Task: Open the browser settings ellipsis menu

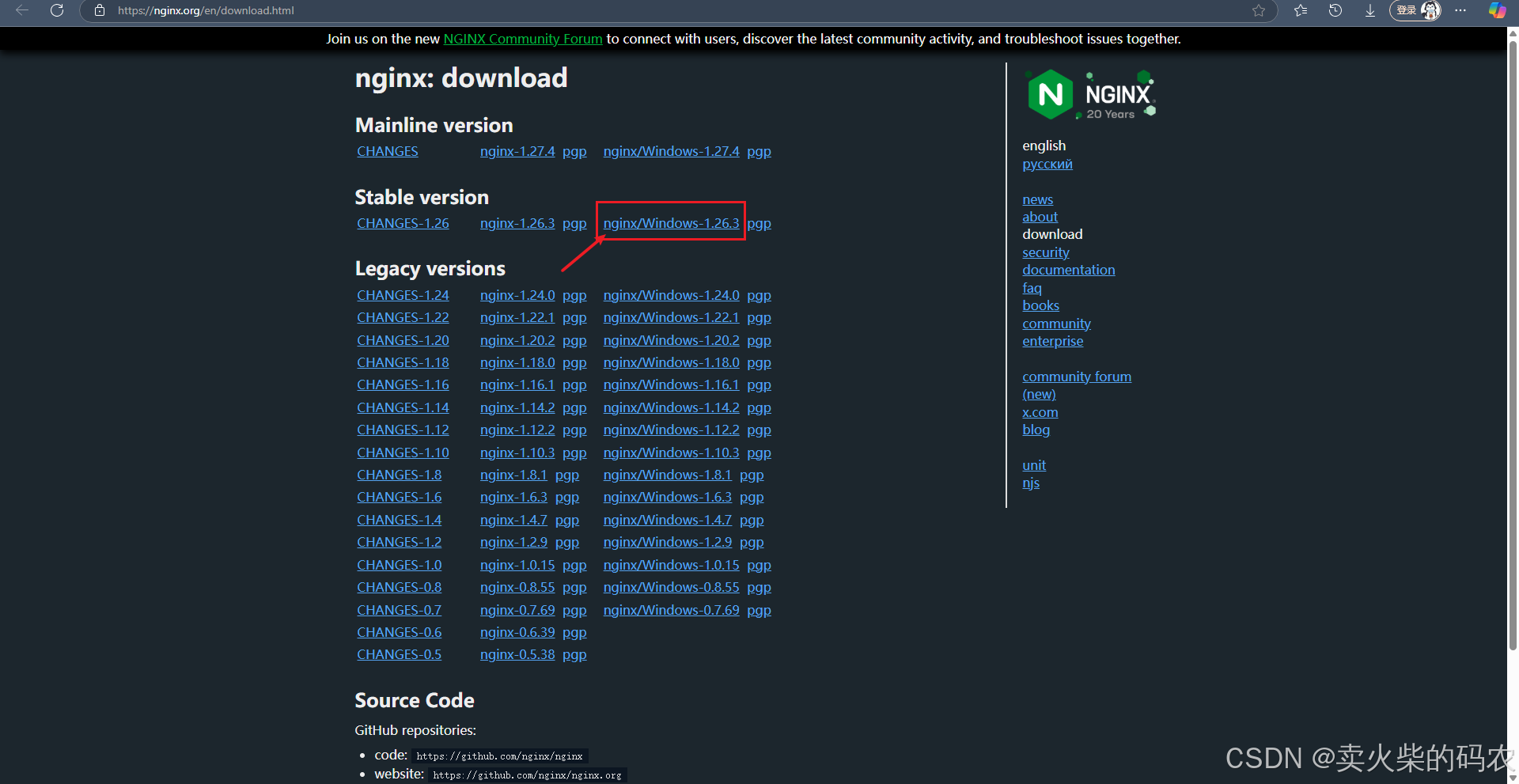Action: (x=1460, y=10)
